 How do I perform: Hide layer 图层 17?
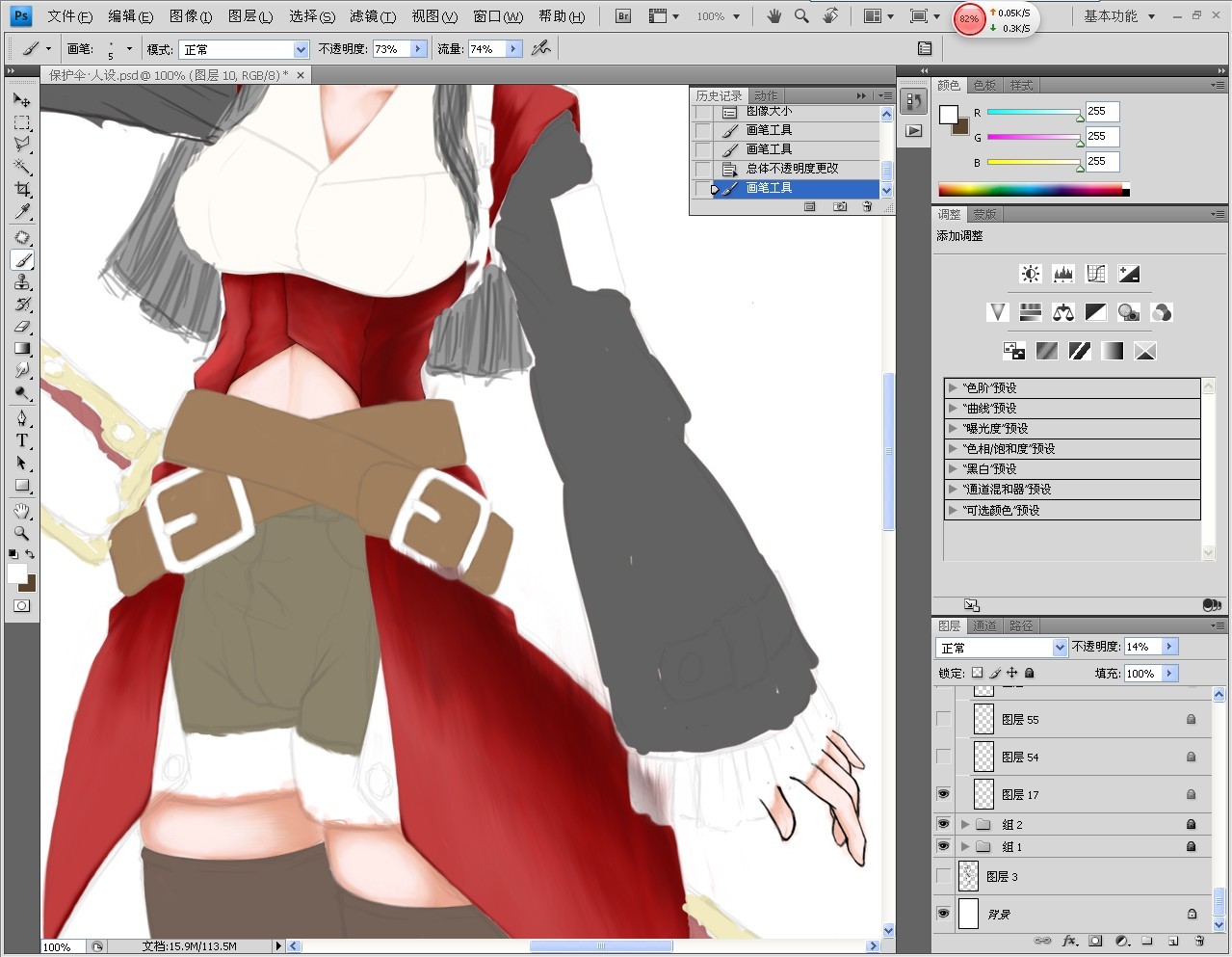pos(943,794)
